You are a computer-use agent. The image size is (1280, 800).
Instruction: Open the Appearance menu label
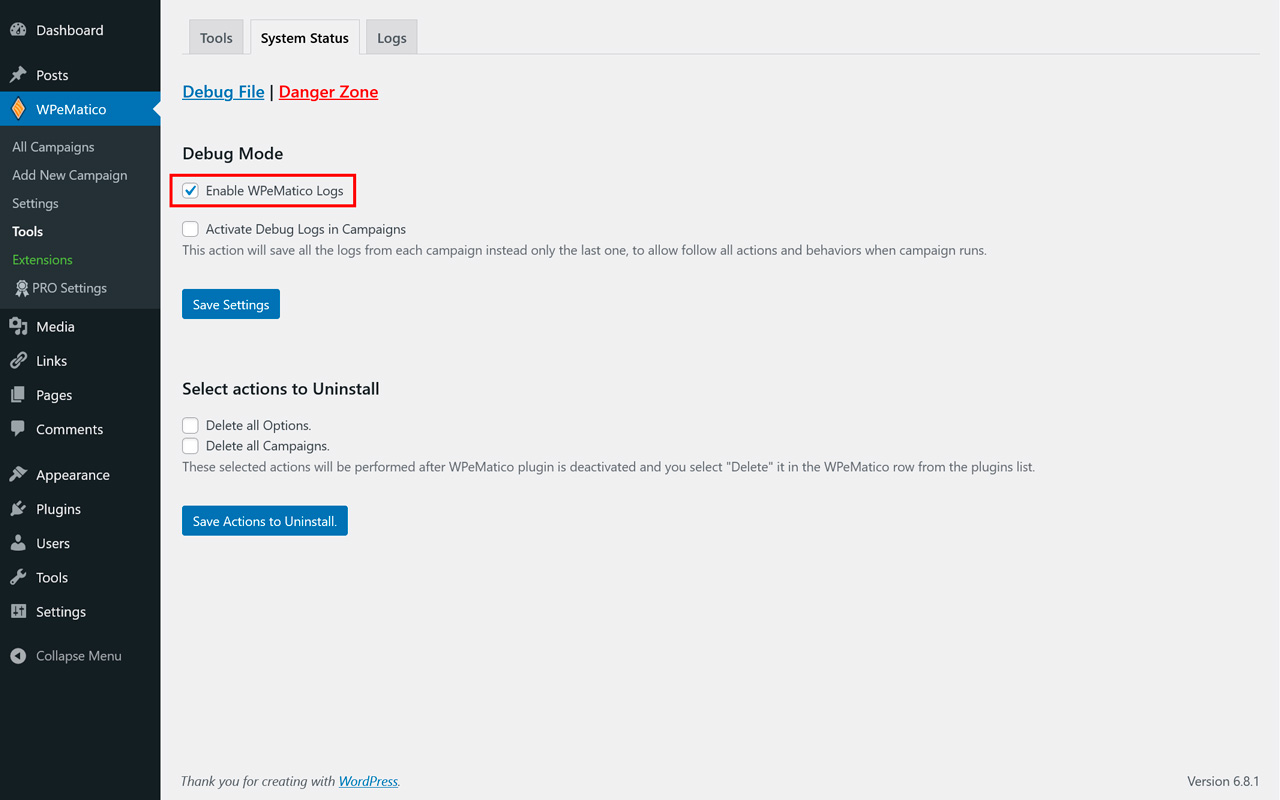click(73, 475)
